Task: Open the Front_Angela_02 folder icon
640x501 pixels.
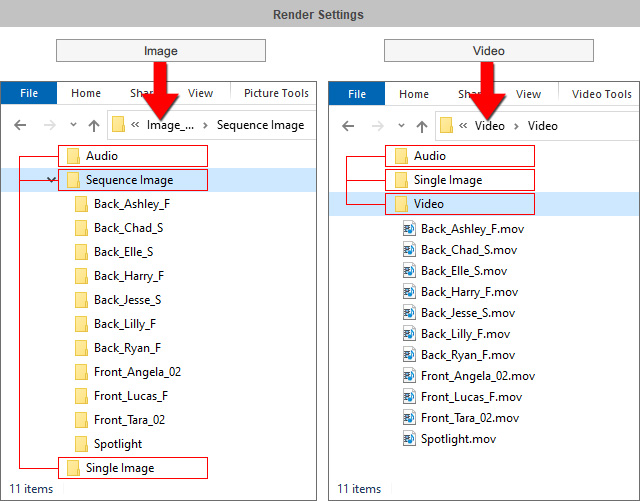Action: tap(82, 372)
